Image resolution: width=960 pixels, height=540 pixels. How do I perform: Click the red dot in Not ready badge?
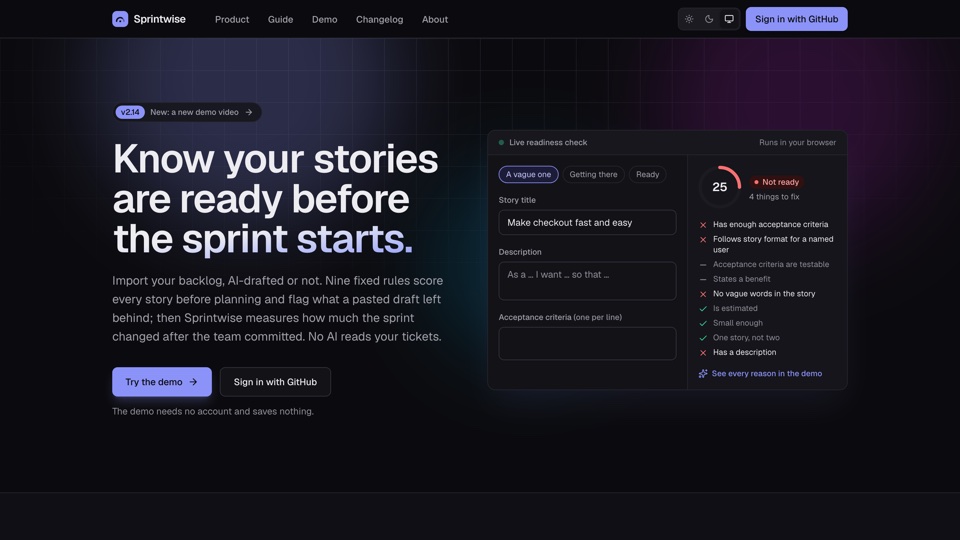[x=756, y=182]
